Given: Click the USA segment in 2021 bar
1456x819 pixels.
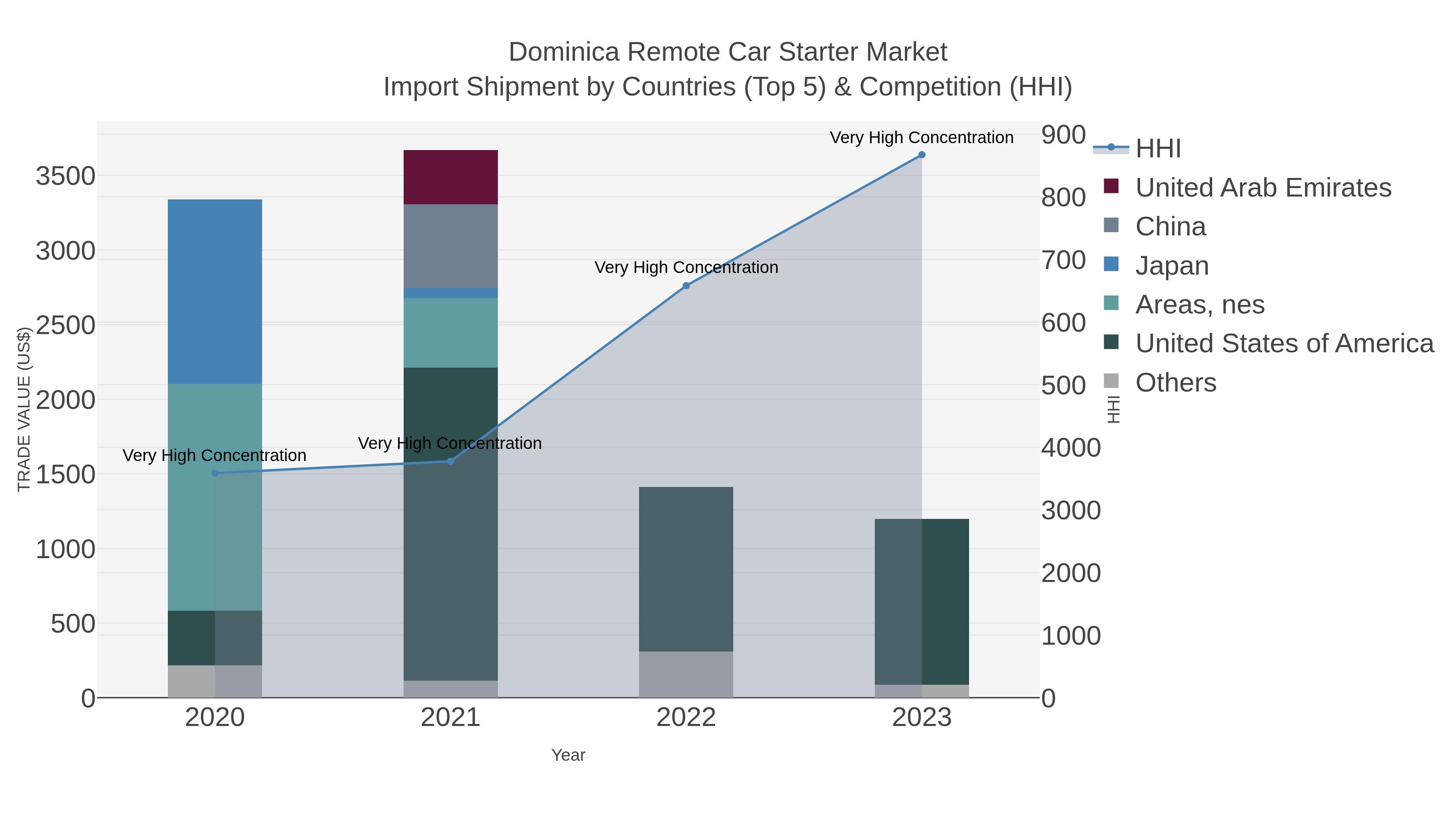Looking at the screenshot, I should point(451,525).
